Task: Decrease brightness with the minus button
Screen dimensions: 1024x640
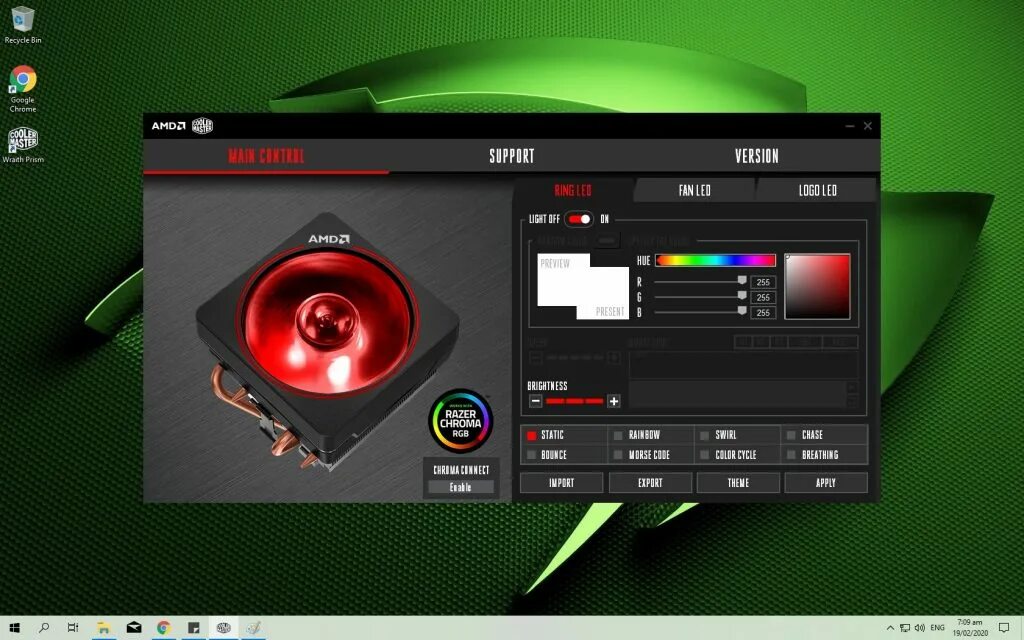Action: 536,401
